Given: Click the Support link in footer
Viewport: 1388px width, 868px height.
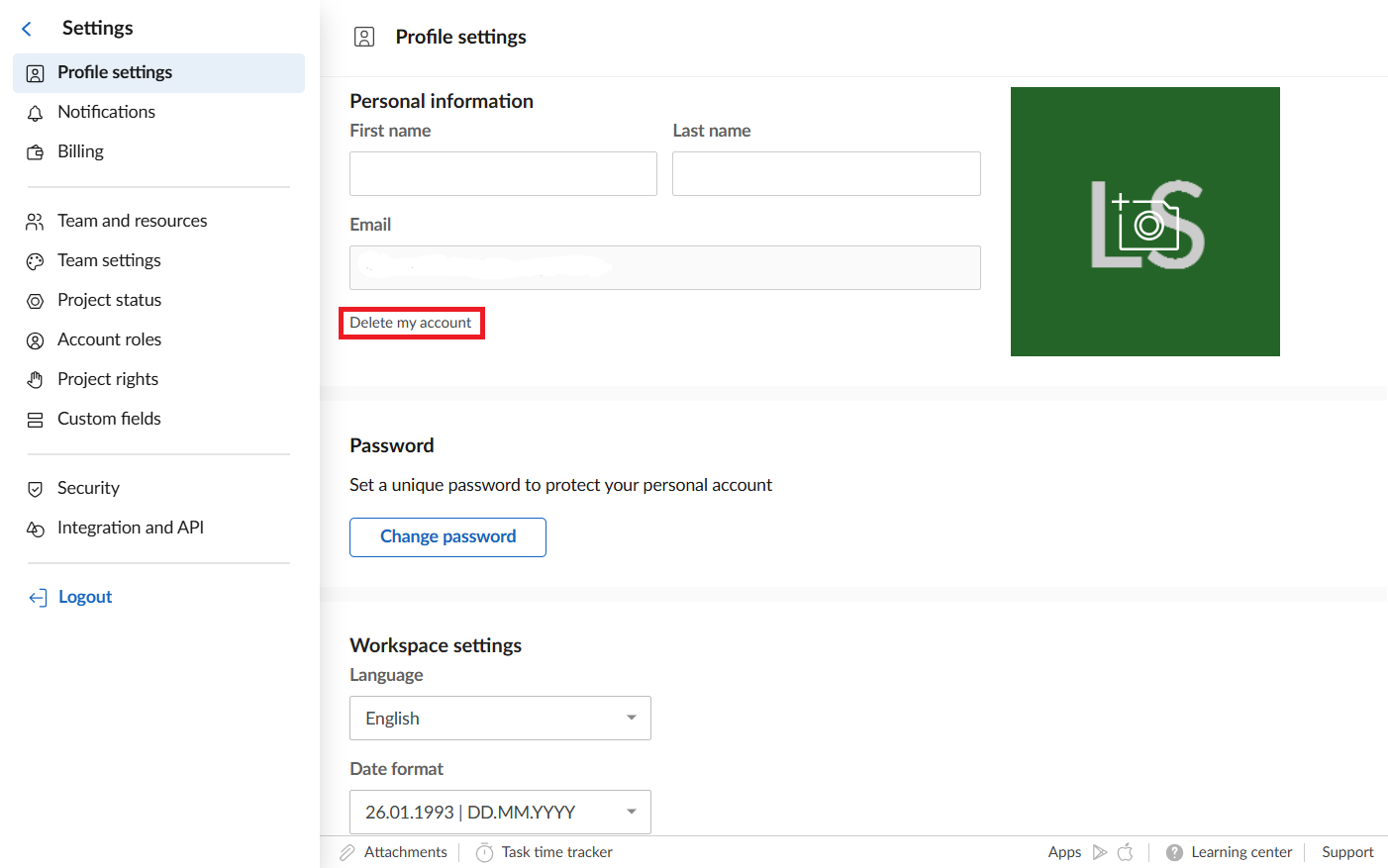Looking at the screenshot, I should 1347,852.
